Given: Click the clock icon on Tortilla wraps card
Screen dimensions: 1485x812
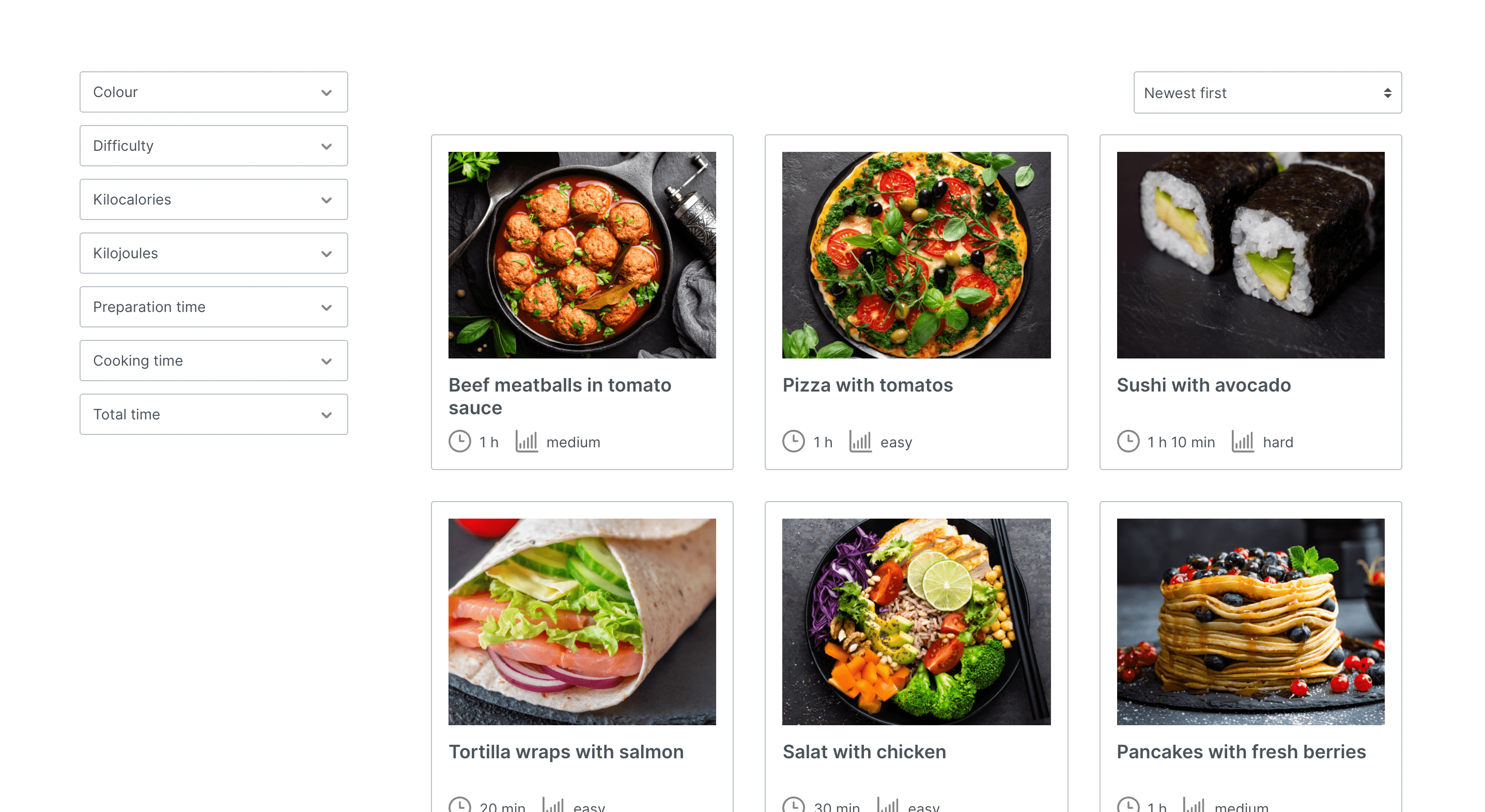Looking at the screenshot, I should point(459,805).
